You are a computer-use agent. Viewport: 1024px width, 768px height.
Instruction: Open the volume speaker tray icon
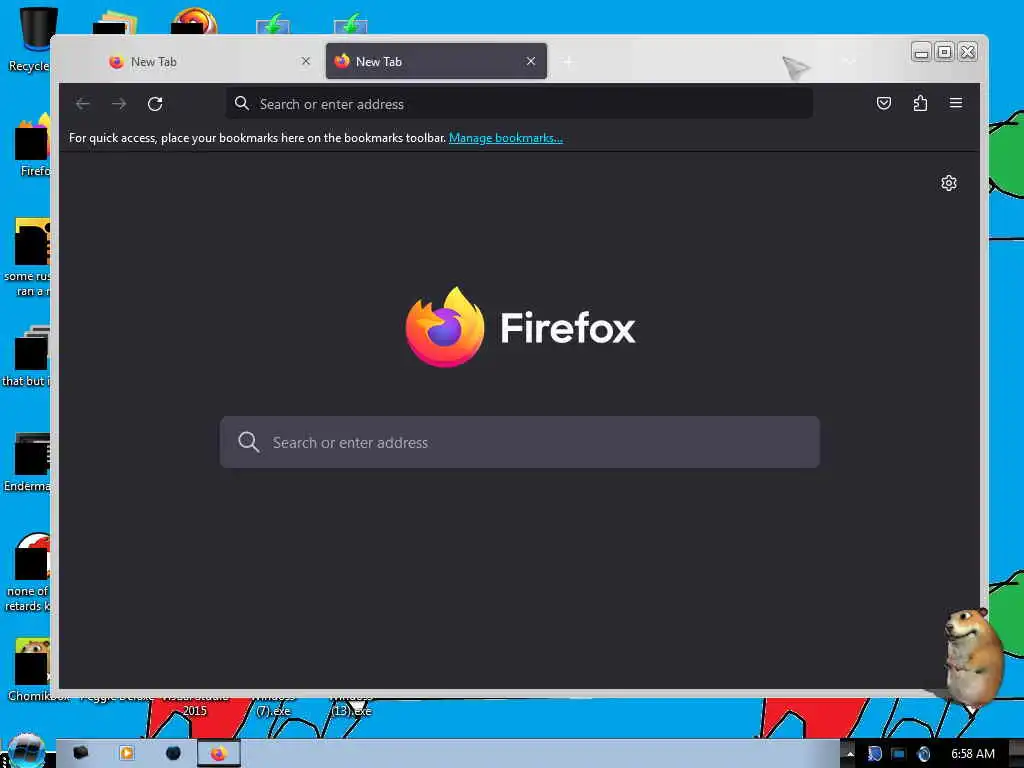(x=923, y=754)
